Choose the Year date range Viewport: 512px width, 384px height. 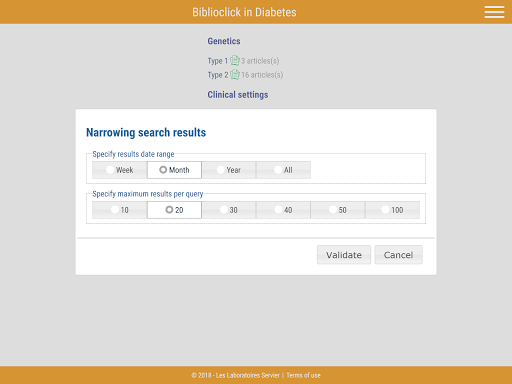pyautogui.click(x=229, y=170)
